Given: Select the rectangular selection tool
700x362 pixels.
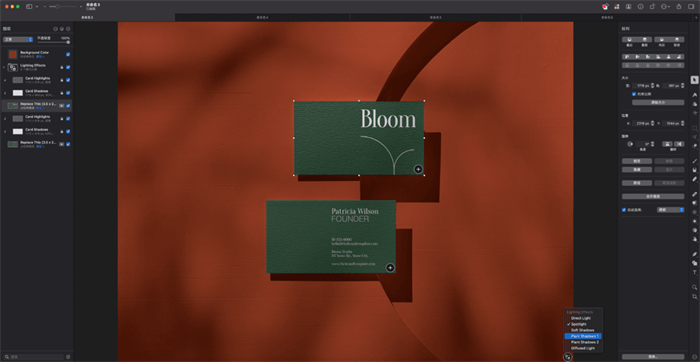Looking at the screenshot, I should (x=695, y=128).
